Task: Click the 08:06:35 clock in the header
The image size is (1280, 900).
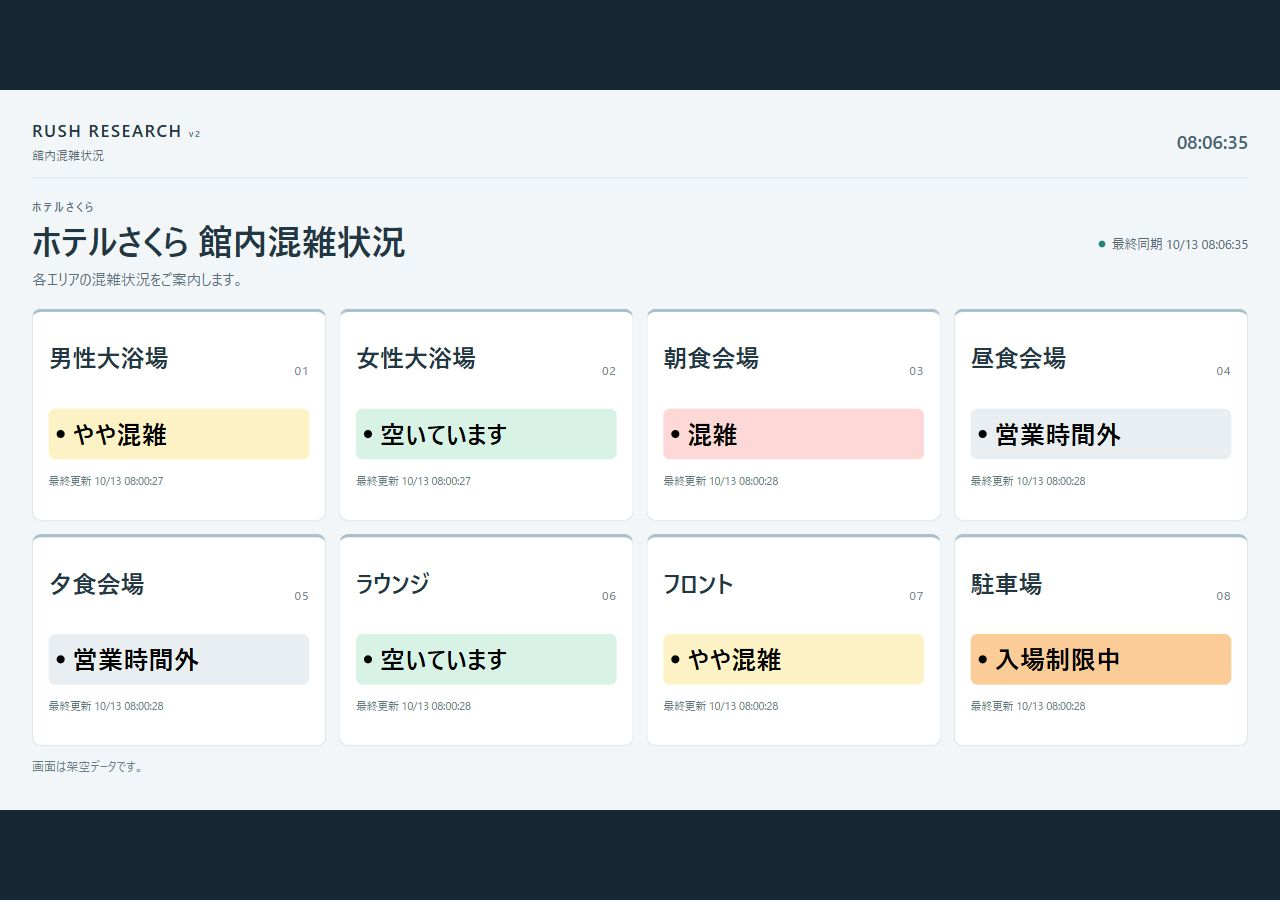Action: [1212, 143]
